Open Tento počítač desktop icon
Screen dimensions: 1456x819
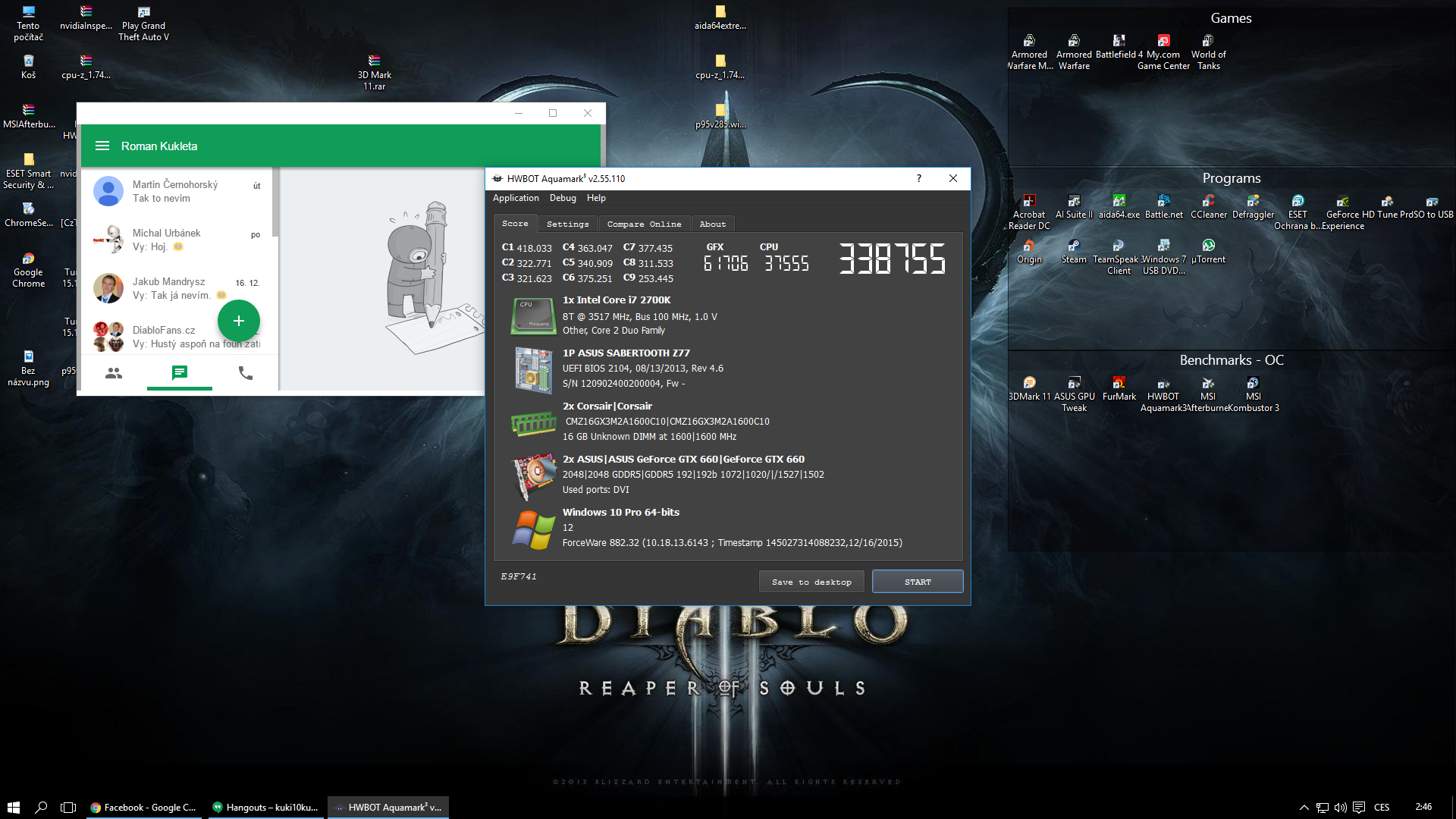28,24
